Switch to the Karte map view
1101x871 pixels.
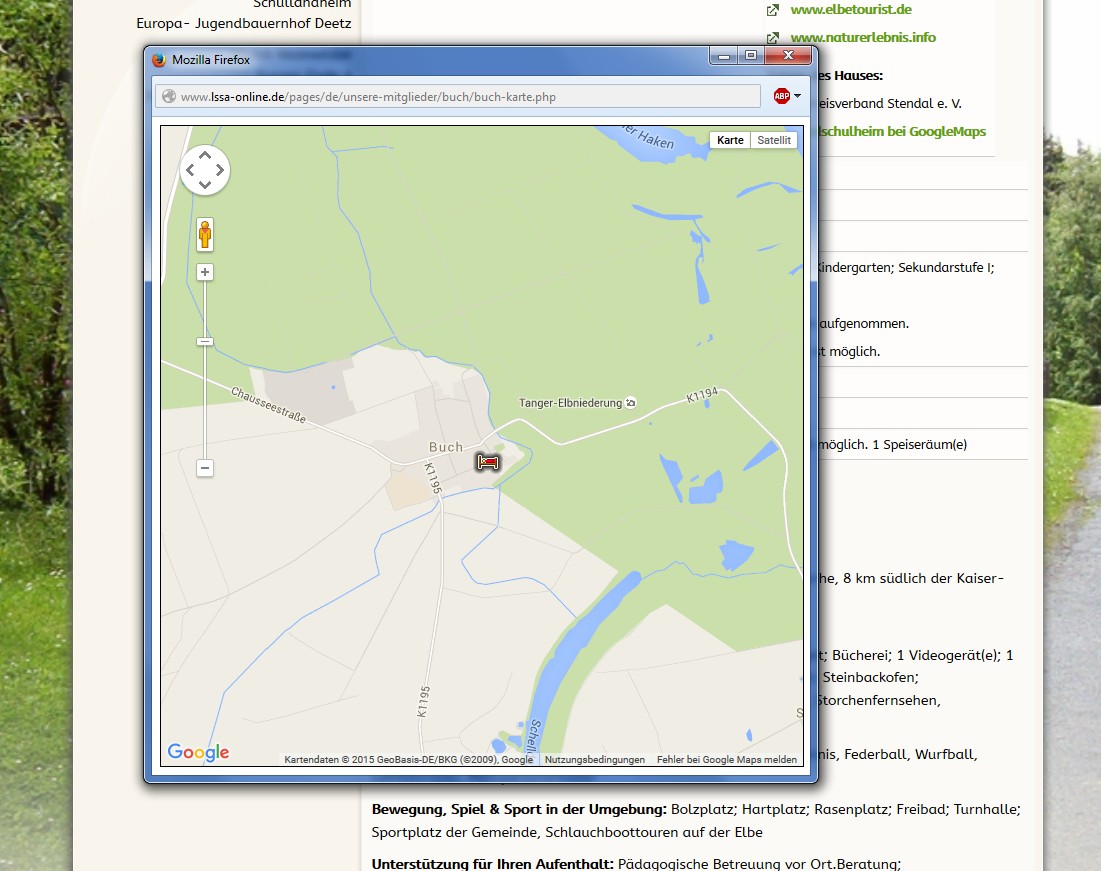(x=730, y=140)
